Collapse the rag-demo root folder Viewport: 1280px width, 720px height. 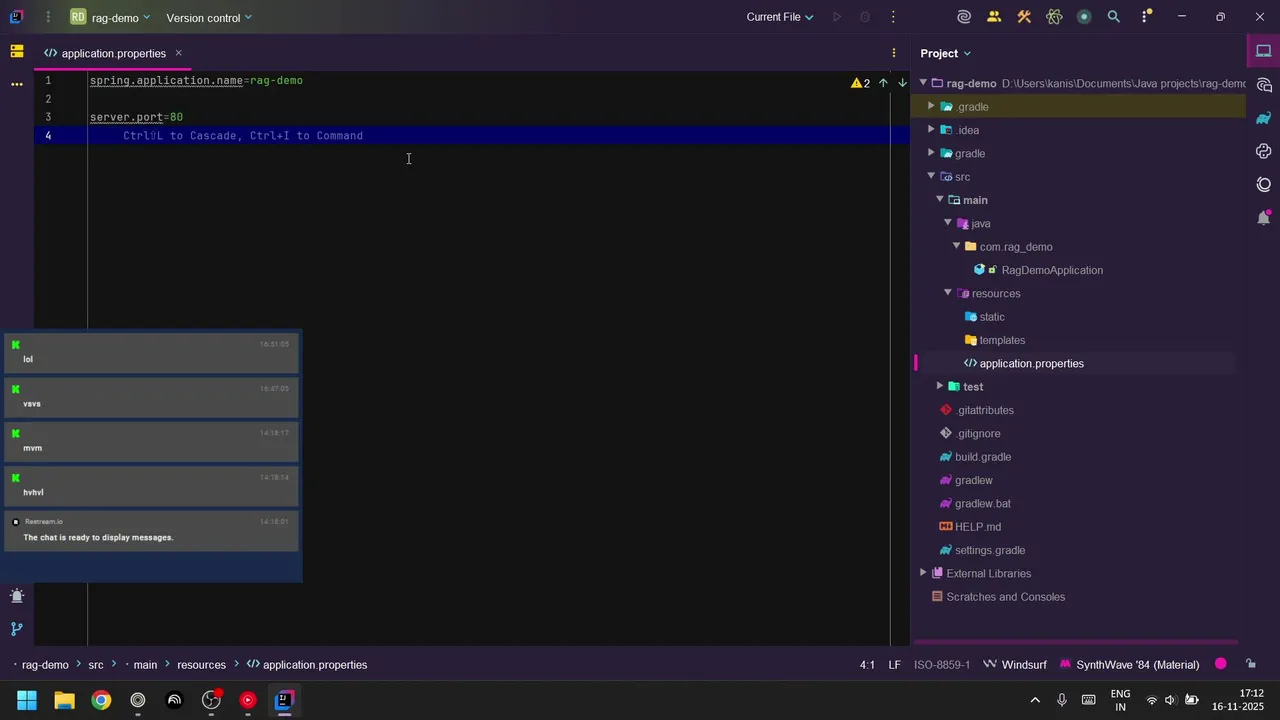(923, 83)
